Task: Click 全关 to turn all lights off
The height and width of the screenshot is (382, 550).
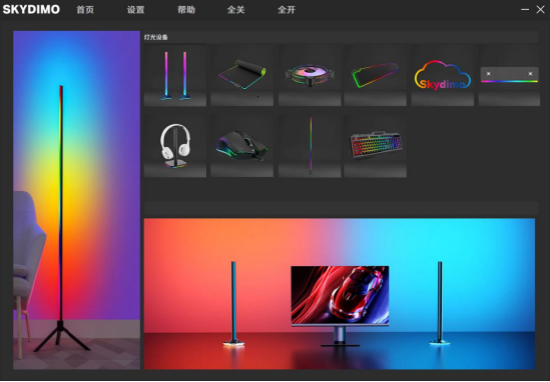Action: 236,10
